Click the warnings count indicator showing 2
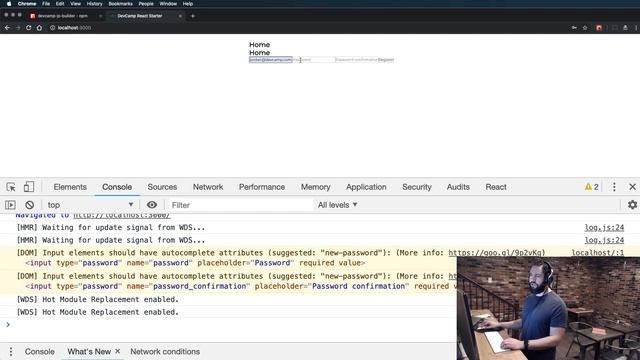The width and height of the screenshot is (640, 360). point(591,187)
